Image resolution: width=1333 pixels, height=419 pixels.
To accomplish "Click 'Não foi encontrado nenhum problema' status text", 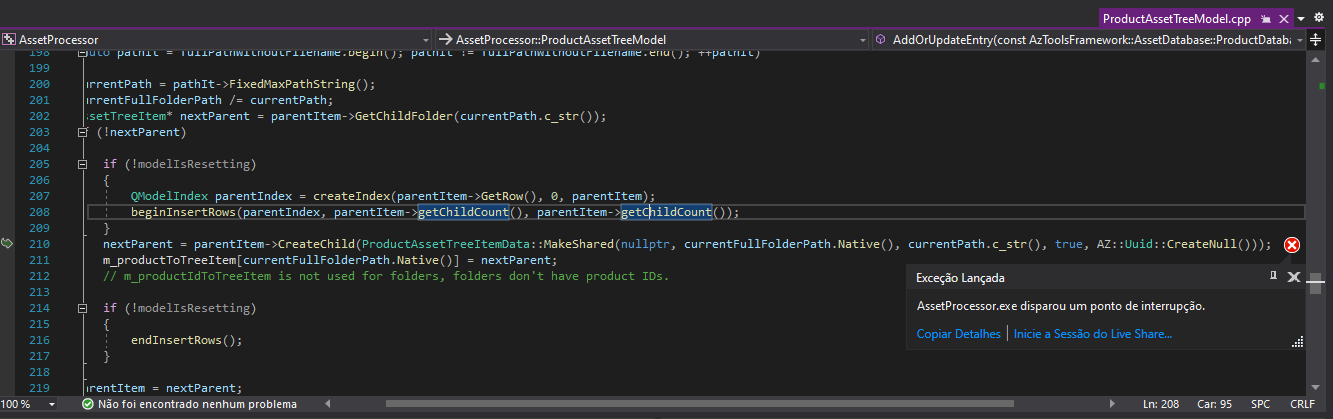I will click(x=197, y=404).
